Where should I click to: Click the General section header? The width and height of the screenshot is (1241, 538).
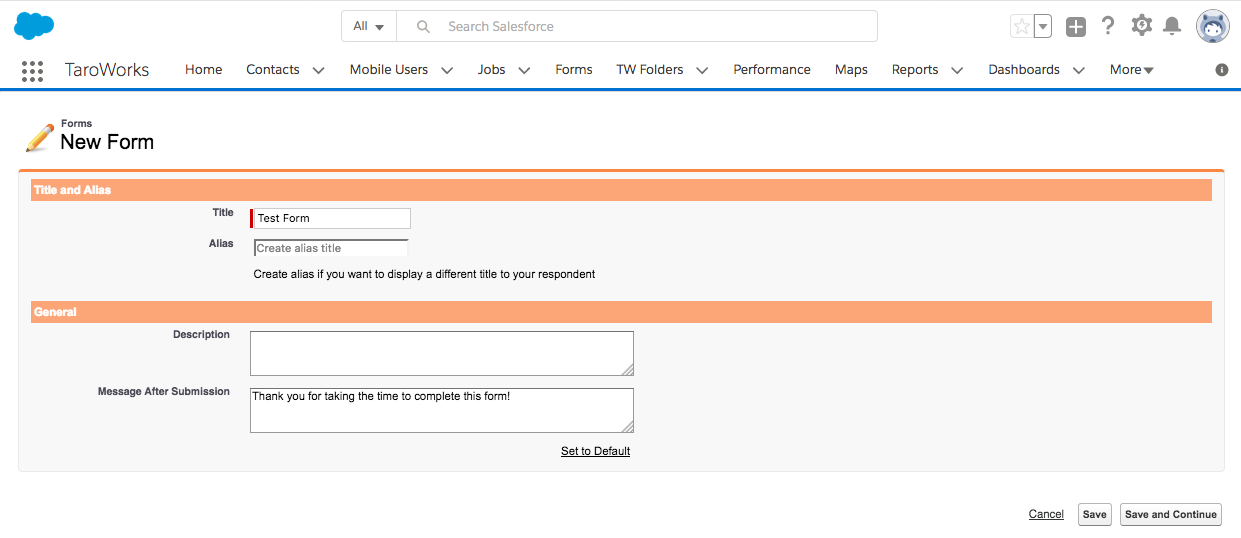(x=621, y=312)
